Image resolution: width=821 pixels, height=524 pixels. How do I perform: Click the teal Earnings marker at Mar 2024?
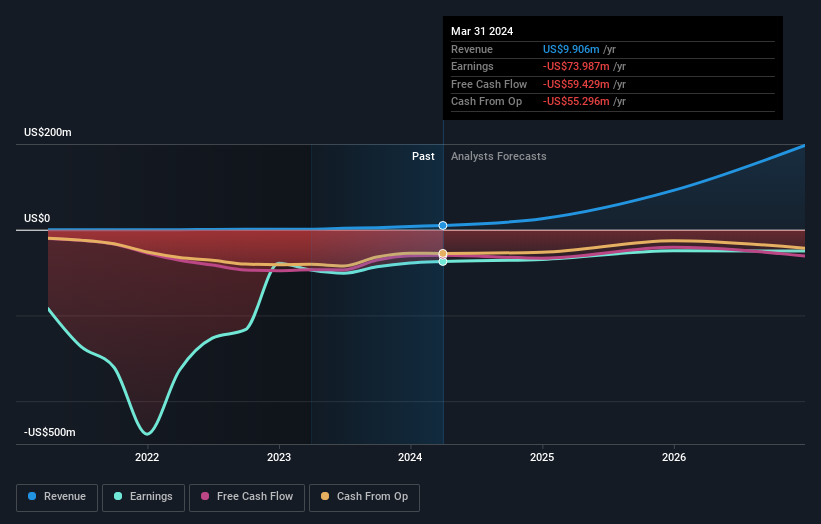[x=443, y=261]
